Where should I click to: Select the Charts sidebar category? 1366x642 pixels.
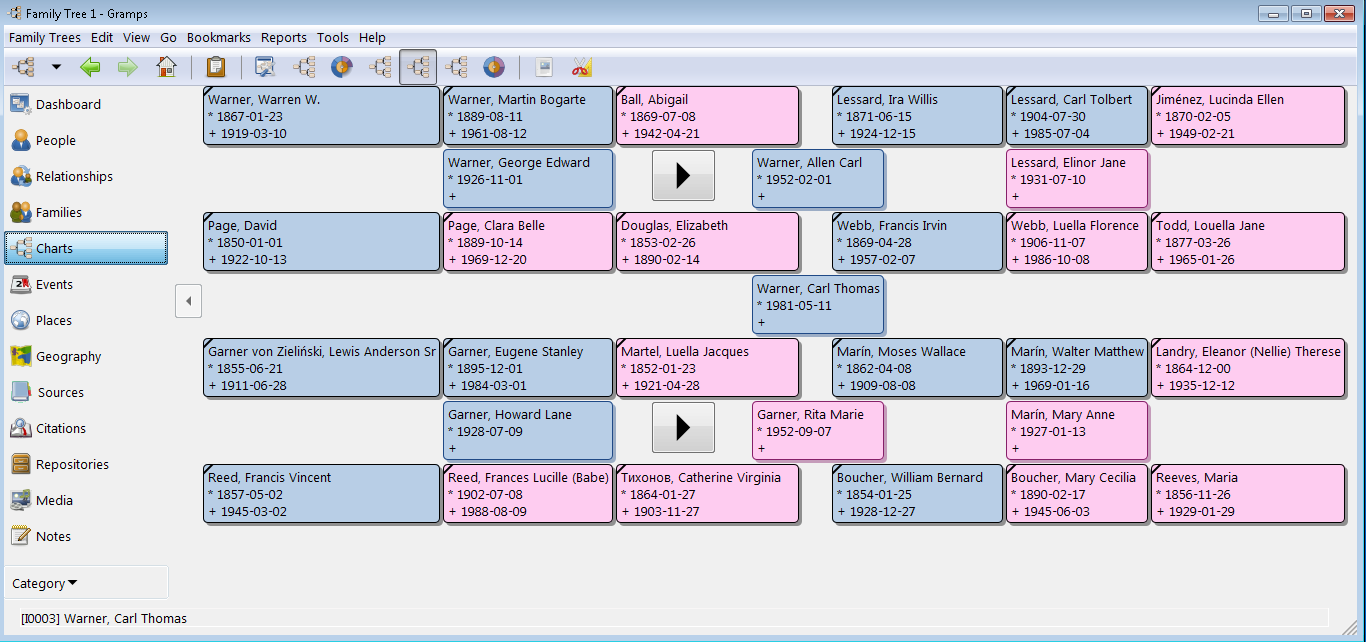86,248
